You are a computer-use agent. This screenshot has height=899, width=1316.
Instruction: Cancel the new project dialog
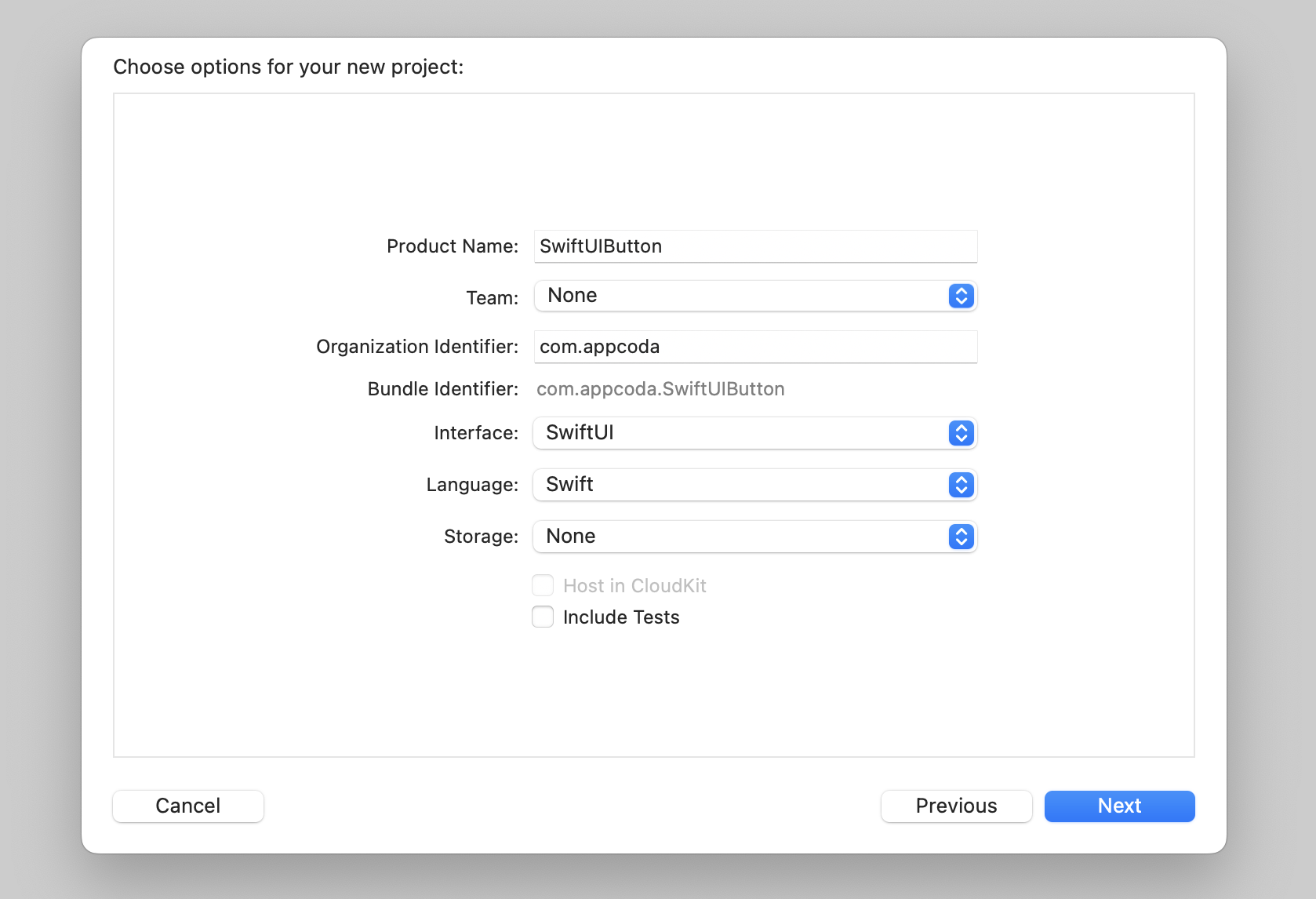188,806
